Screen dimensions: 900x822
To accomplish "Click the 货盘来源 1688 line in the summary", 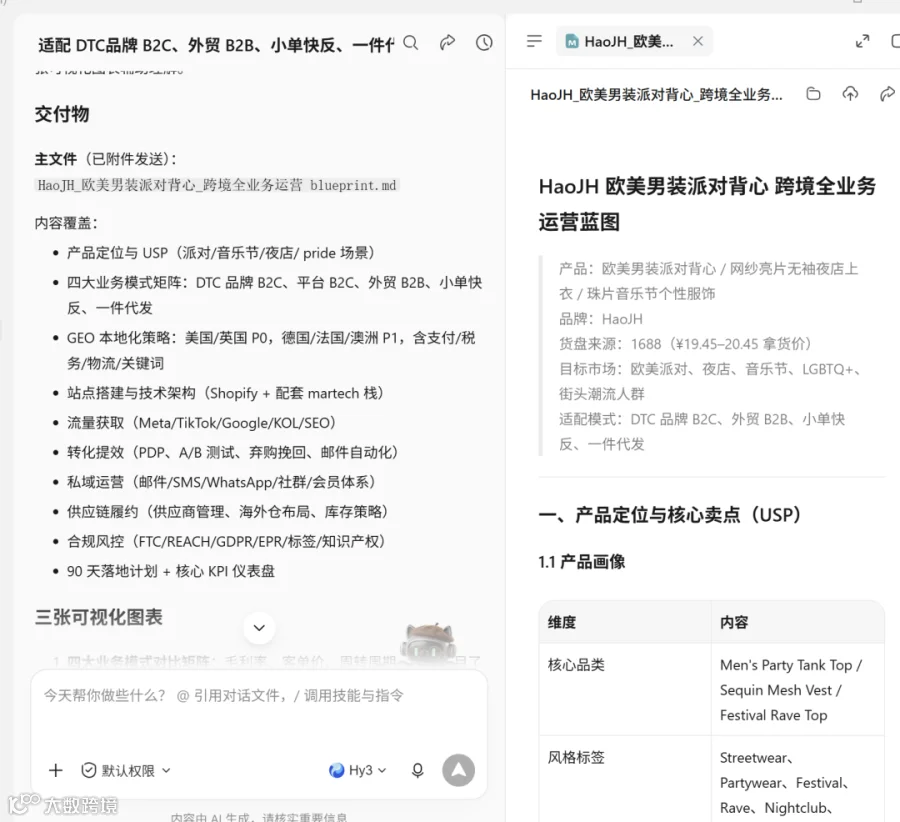I will pyautogui.click(x=685, y=344).
